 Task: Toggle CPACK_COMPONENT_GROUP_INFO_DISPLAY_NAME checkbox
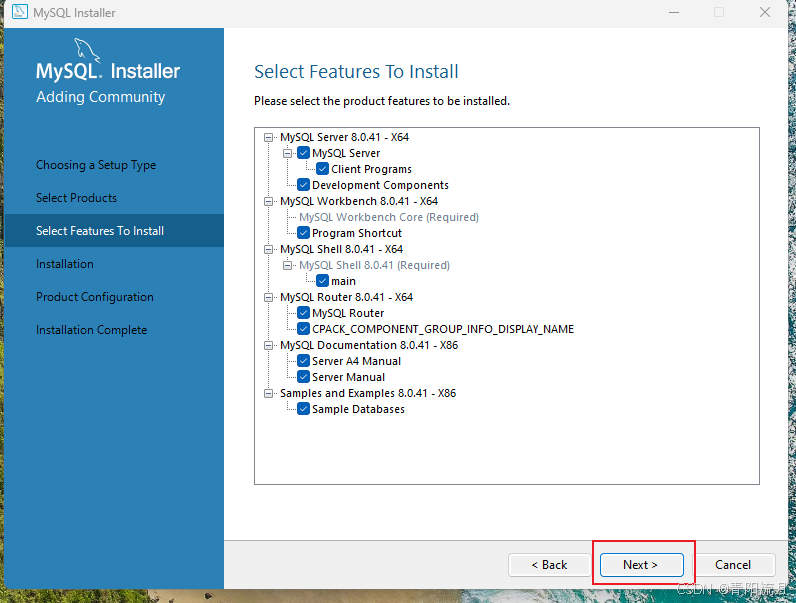point(304,329)
